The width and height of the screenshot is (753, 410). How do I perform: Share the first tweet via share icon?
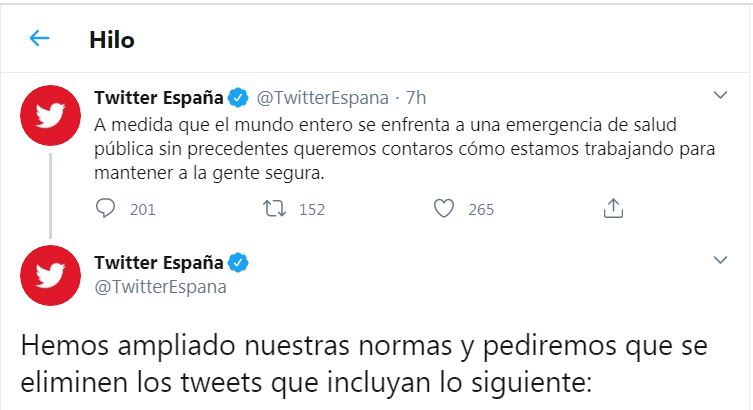614,208
